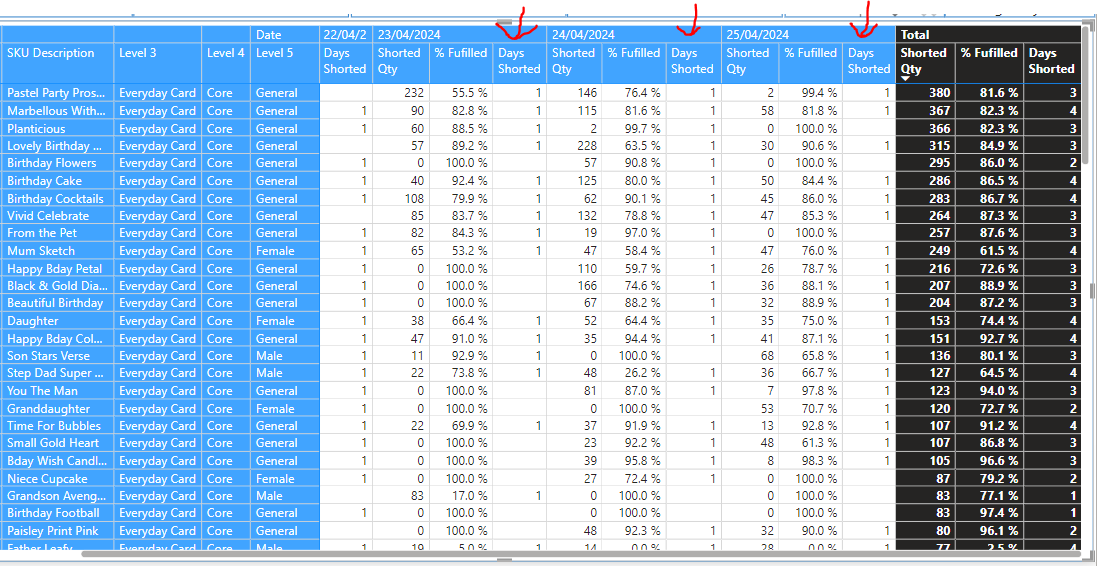Select the Black & Gold Dia... SKU cell
The width and height of the screenshot is (1098, 566).
57,286
